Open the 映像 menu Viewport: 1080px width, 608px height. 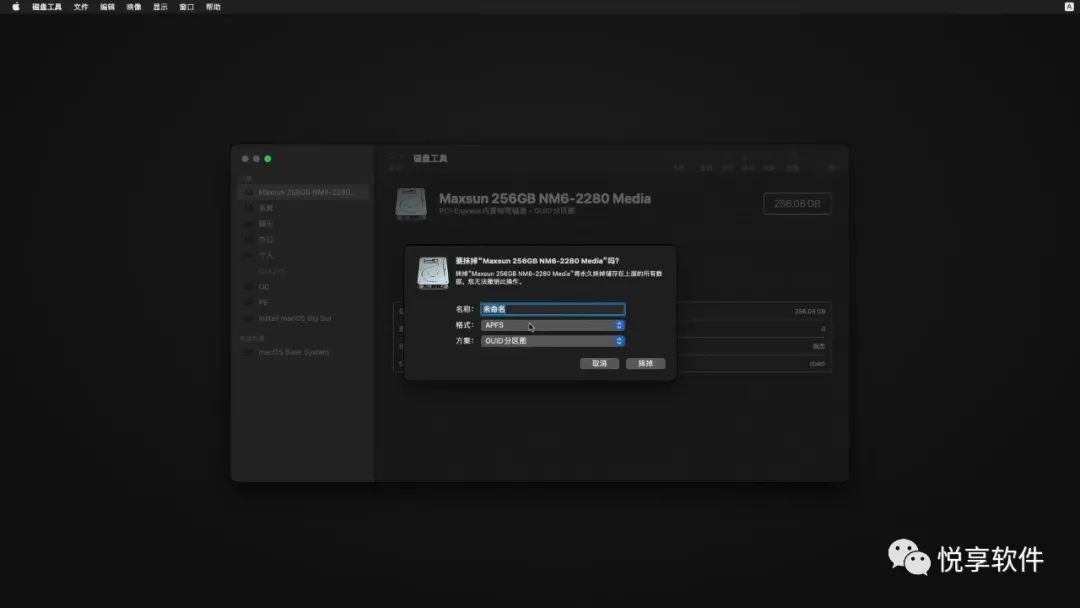pos(134,7)
